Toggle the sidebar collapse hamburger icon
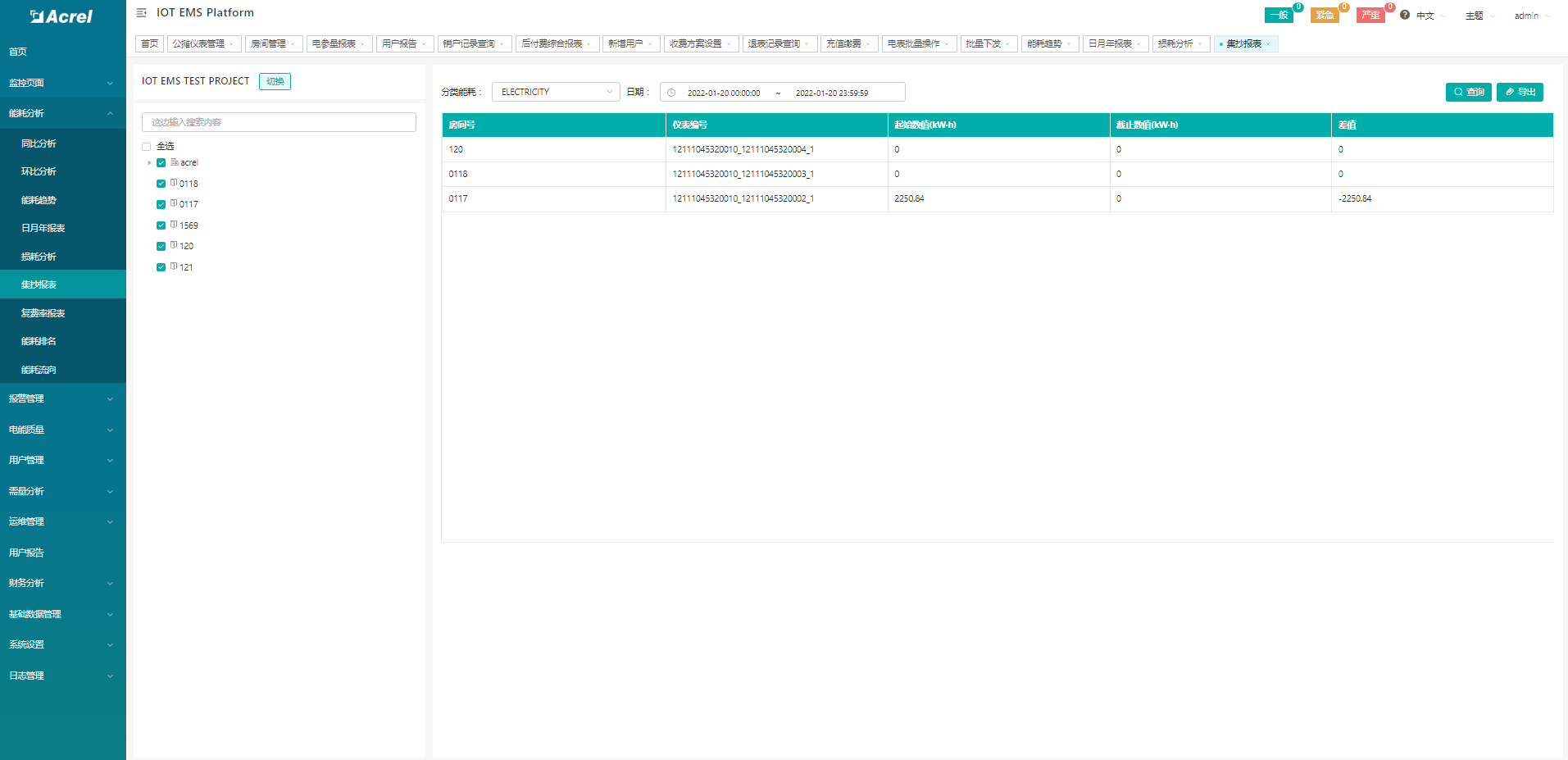The width and height of the screenshot is (1568, 760). click(x=141, y=12)
